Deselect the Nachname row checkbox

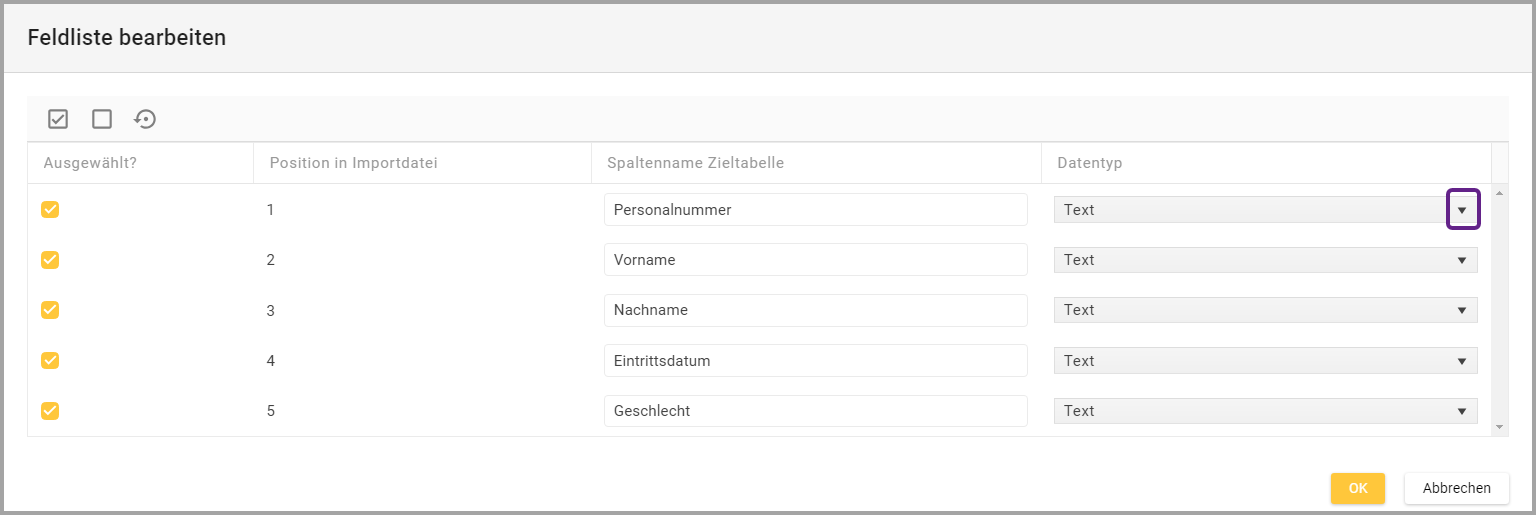[x=50, y=310]
